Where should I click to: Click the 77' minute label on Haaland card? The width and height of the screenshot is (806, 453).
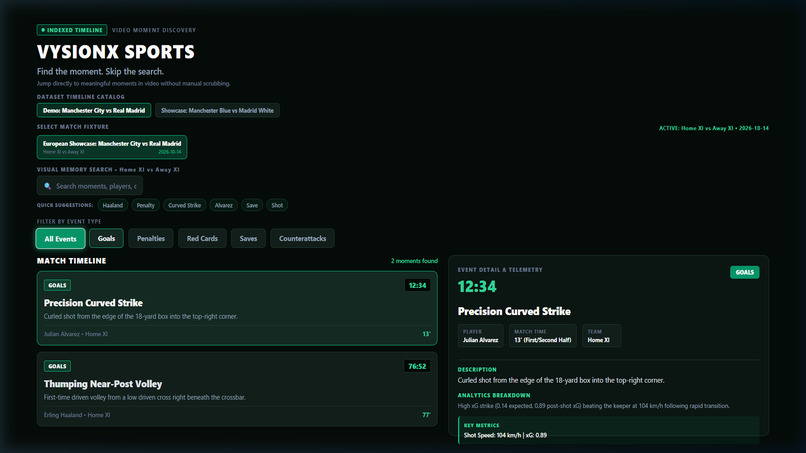coord(426,415)
